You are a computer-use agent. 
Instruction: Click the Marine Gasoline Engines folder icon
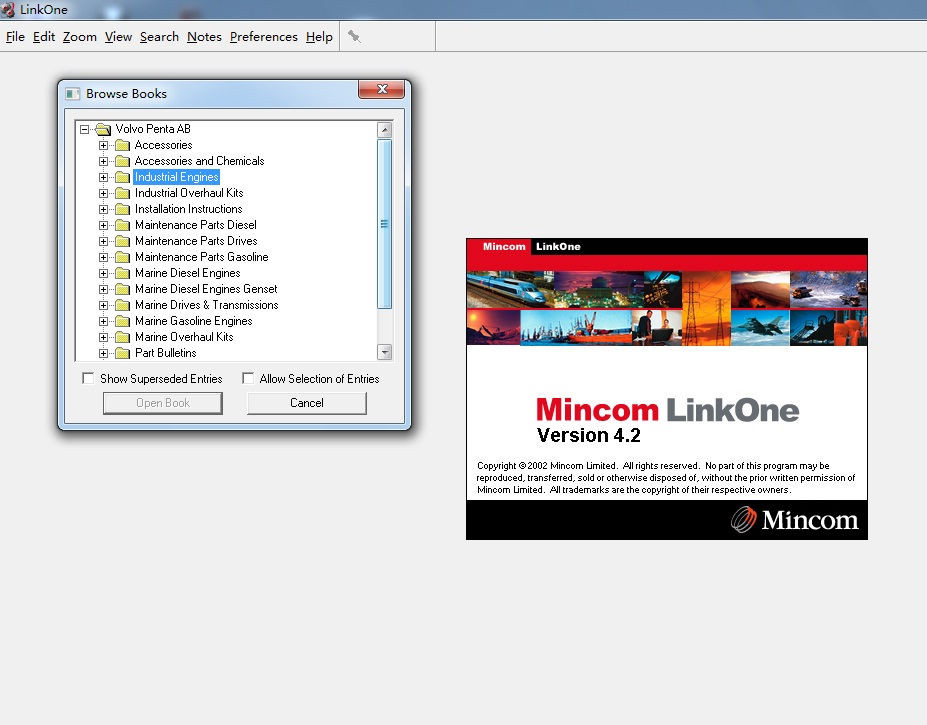tap(122, 321)
